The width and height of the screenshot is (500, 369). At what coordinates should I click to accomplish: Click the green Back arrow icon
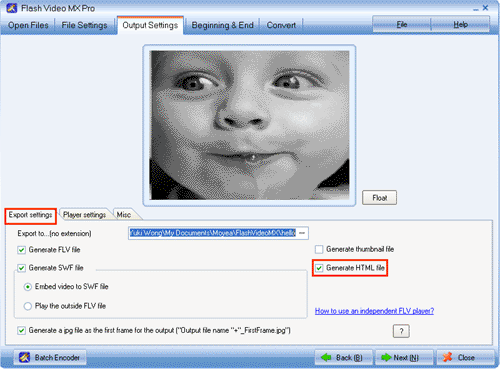click(326, 357)
